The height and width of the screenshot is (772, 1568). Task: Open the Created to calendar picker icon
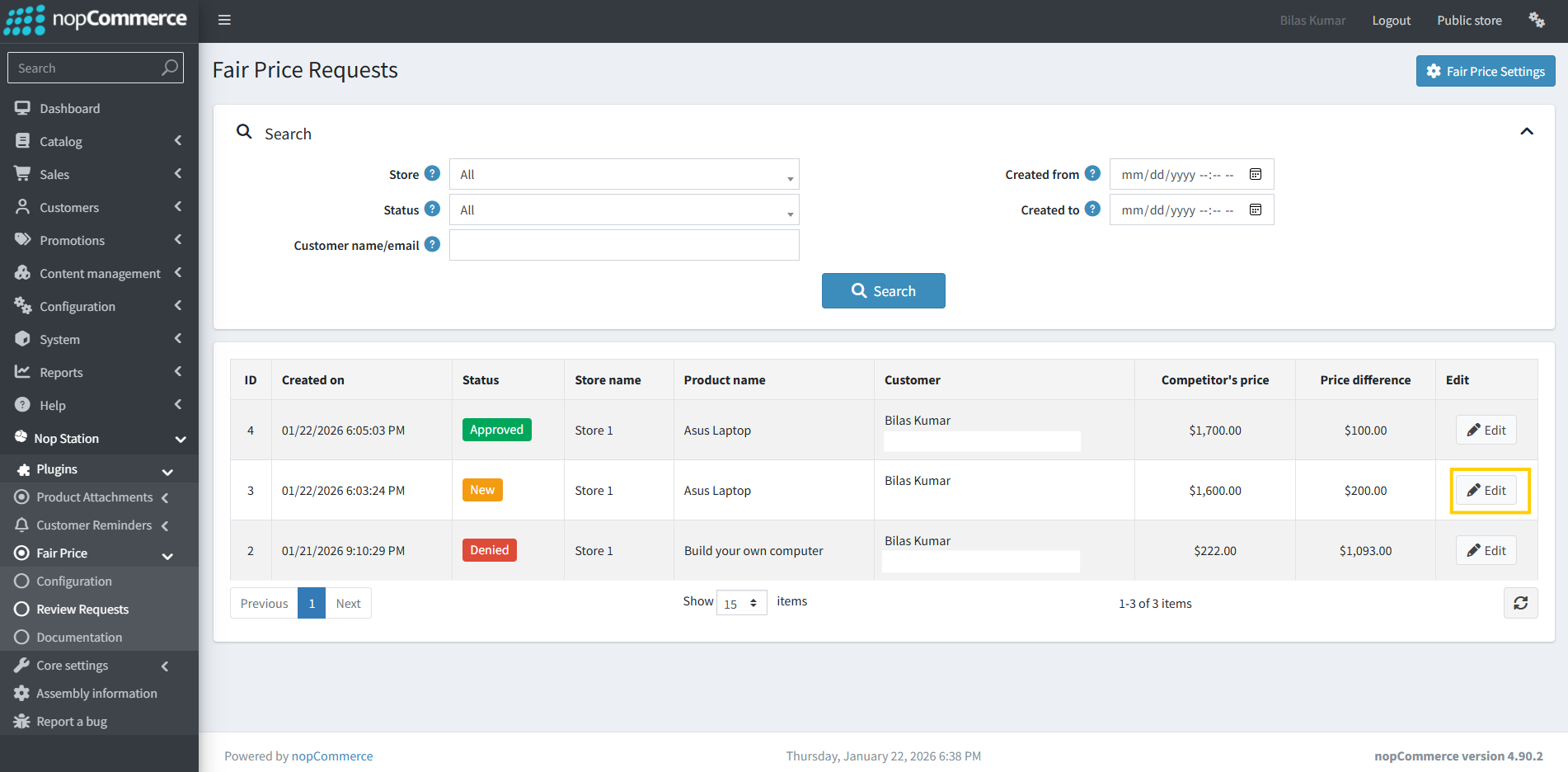(1256, 210)
